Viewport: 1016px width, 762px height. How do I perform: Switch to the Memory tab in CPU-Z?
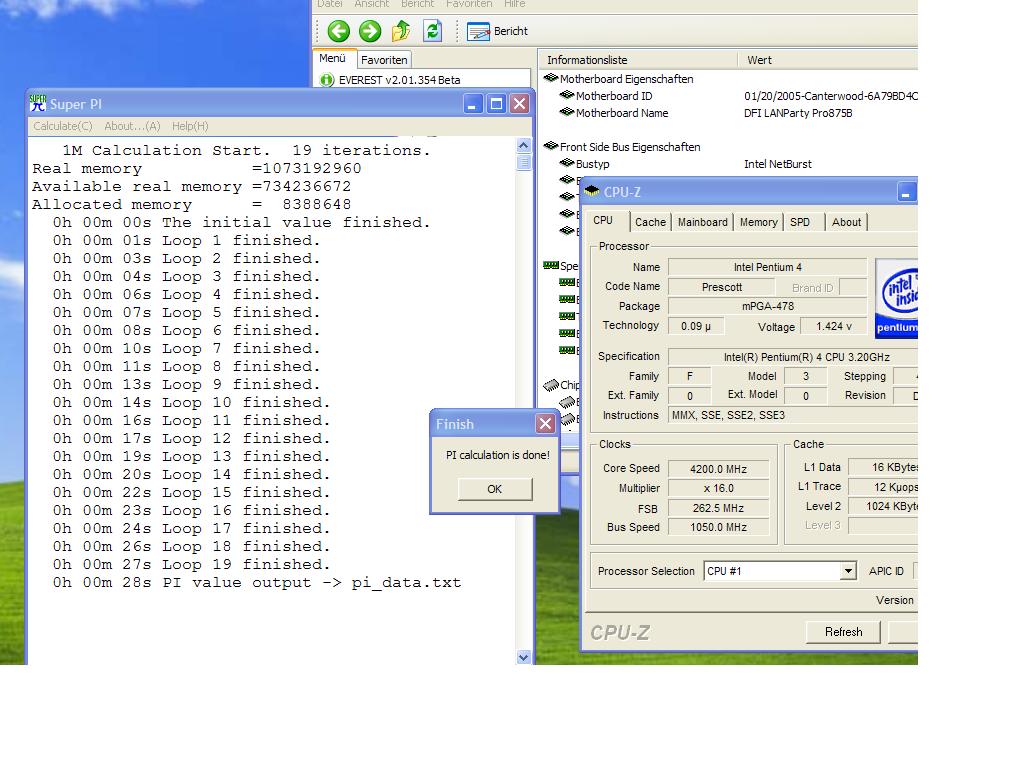(x=759, y=222)
